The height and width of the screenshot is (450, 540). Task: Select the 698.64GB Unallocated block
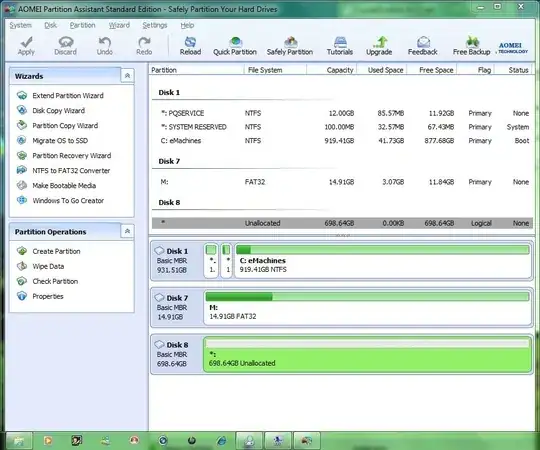(367, 354)
